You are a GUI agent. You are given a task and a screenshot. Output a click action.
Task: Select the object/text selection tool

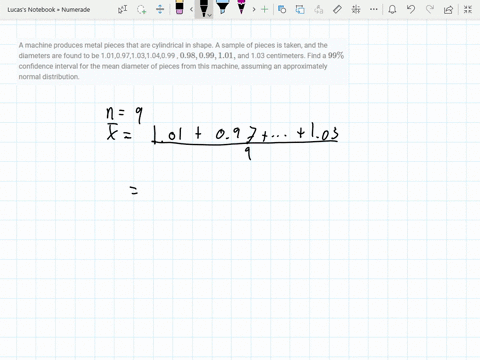click(x=123, y=9)
